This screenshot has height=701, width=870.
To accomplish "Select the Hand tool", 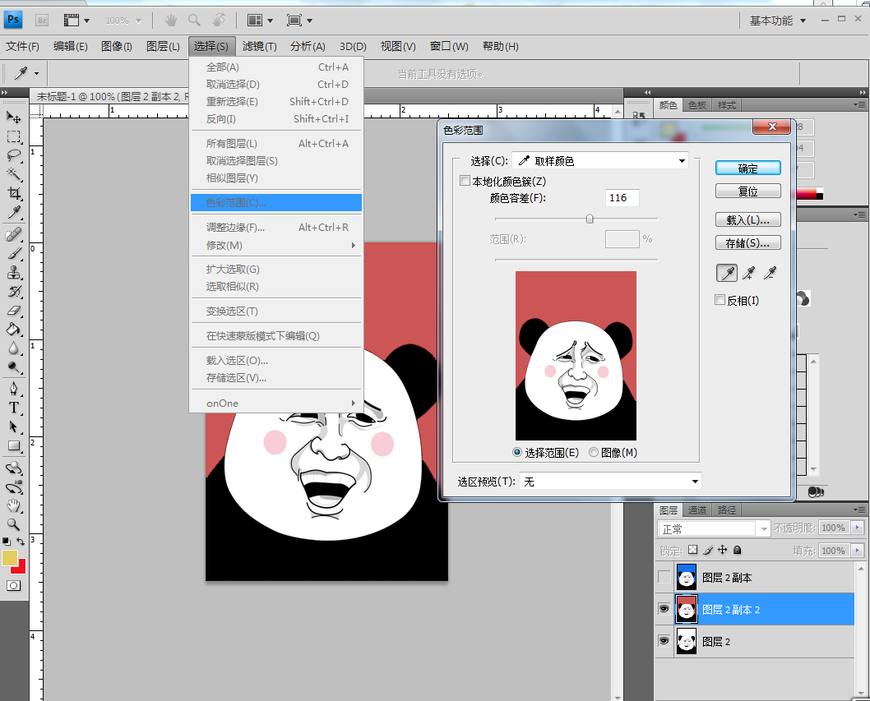I will click(14, 505).
